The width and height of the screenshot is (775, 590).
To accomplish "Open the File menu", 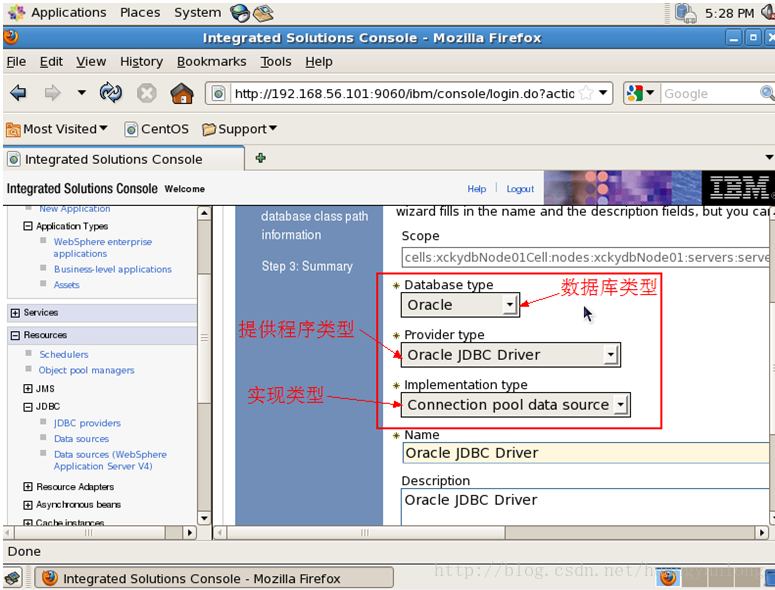I will 16,62.
